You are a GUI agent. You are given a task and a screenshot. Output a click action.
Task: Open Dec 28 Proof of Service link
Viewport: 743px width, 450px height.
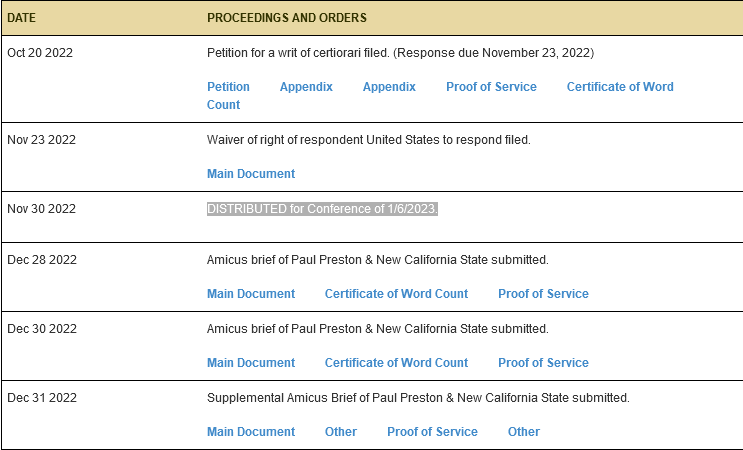click(x=543, y=294)
